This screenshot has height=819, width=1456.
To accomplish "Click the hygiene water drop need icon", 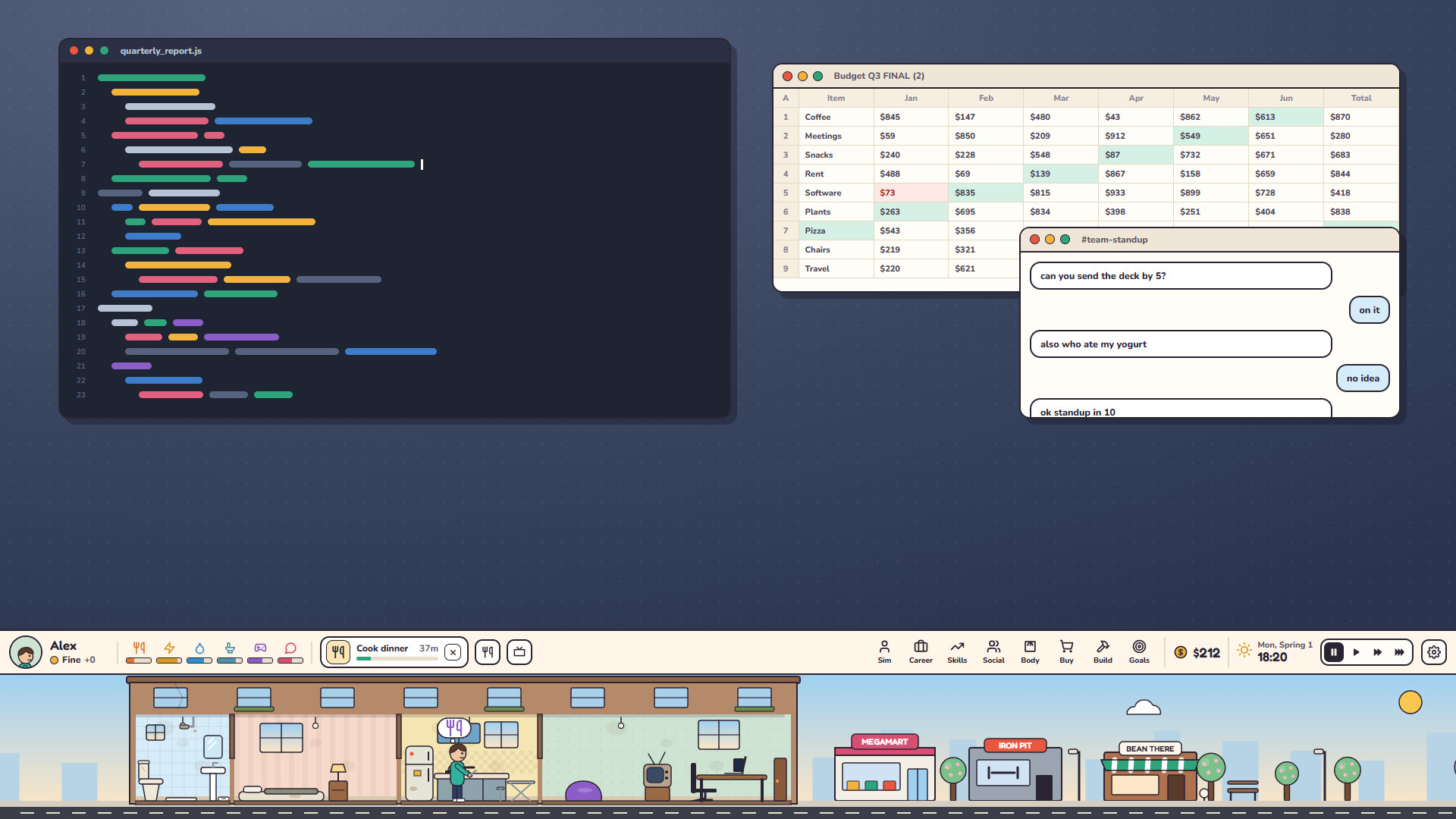I will pyautogui.click(x=199, y=648).
